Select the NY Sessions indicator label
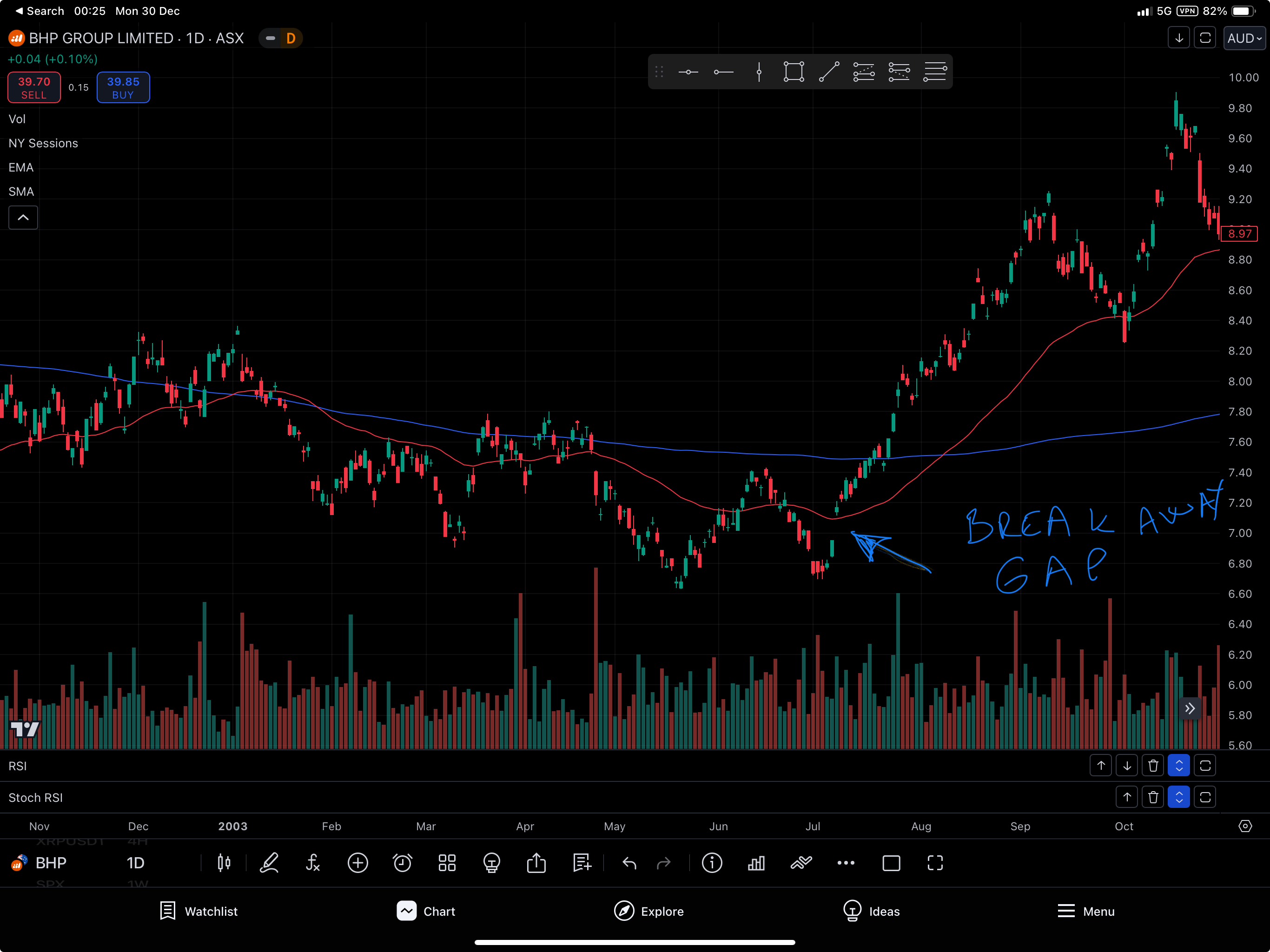Screen dimensions: 1270x952 pos(43,143)
